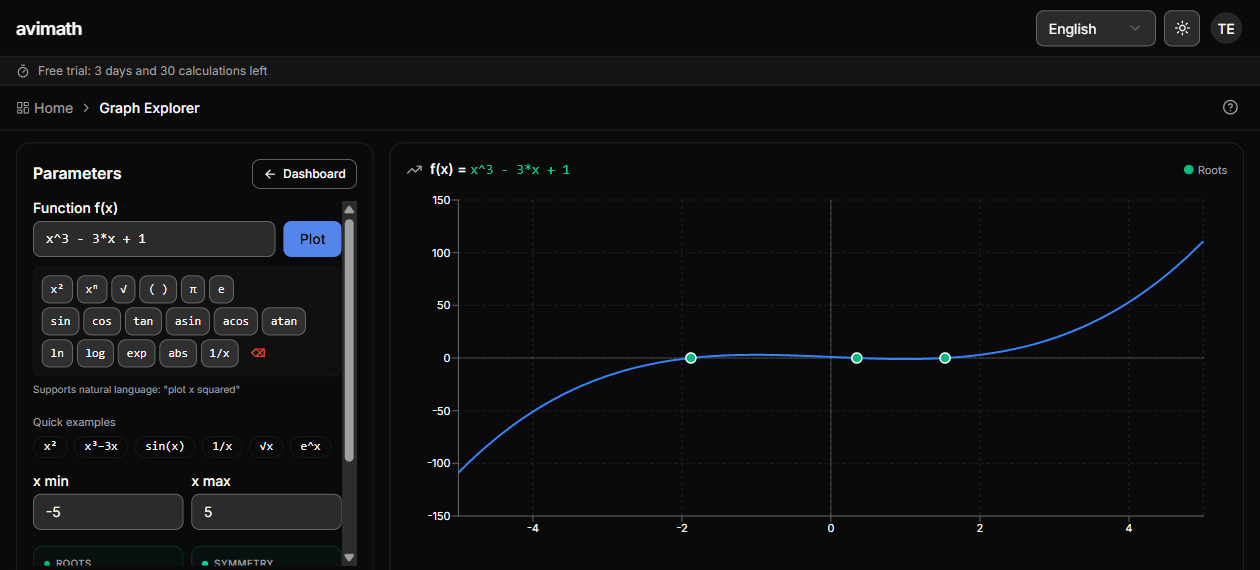Click the graph trend-line icon beside f(x)

pyautogui.click(x=414, y=170)
